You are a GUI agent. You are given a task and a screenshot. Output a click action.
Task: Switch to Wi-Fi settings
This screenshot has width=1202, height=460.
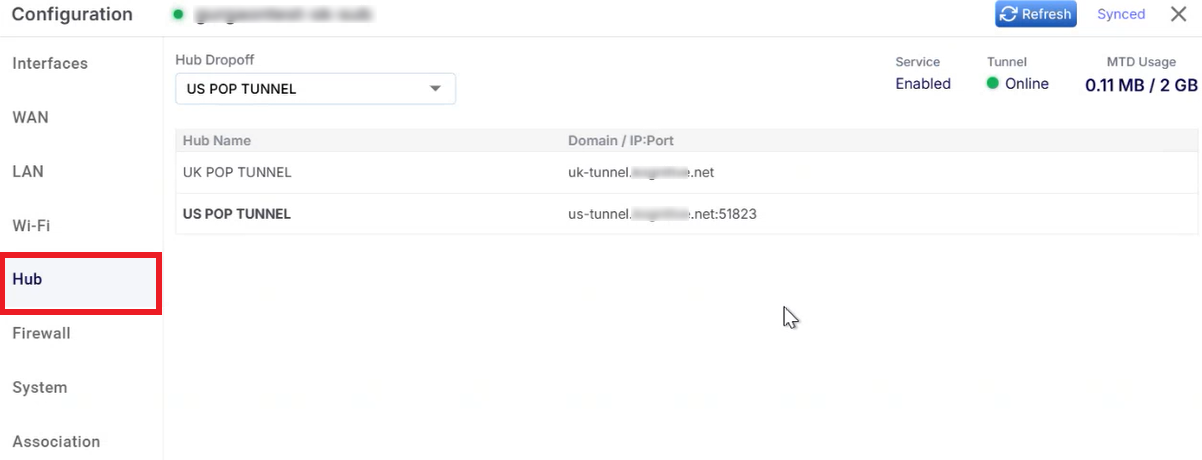[31, 225]
